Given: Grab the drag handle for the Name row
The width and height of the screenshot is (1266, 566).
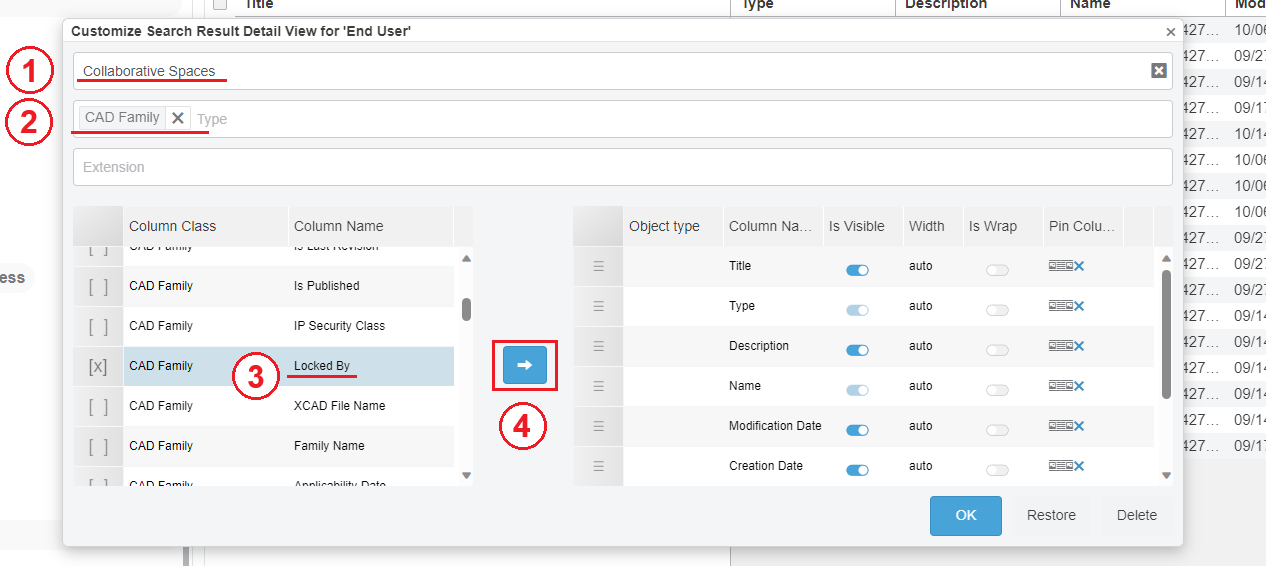Looking at the screenshot, I should point(598,386).
